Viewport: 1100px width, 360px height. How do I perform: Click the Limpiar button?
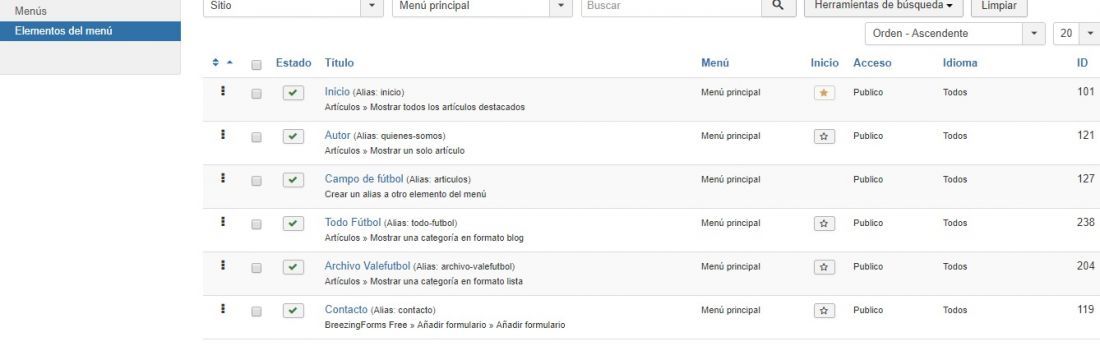coord(998,6)
